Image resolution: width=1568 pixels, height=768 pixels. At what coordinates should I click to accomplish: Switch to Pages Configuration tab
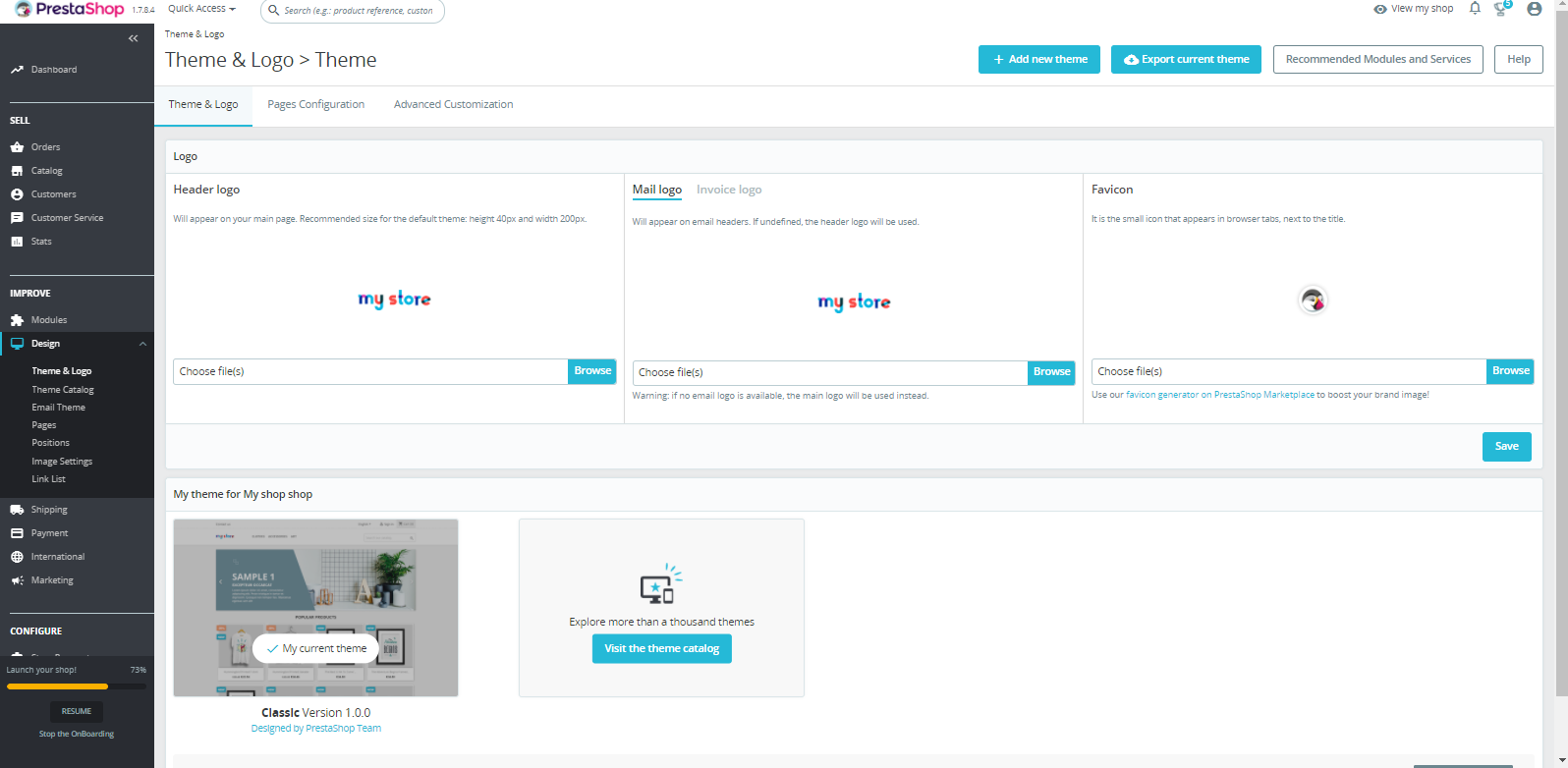tap(315, 104)
